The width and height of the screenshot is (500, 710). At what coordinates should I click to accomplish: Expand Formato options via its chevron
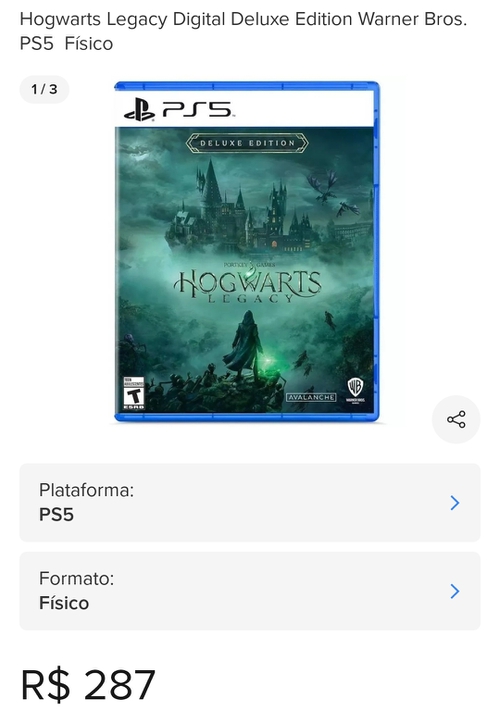point(455,591)
